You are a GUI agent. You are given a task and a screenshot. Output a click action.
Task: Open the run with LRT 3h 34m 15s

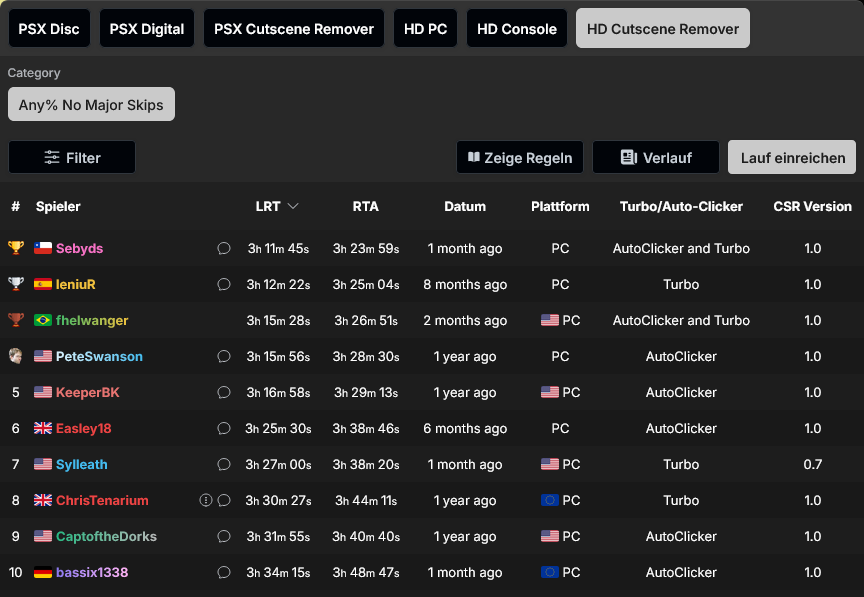click(x=278, y=572)
